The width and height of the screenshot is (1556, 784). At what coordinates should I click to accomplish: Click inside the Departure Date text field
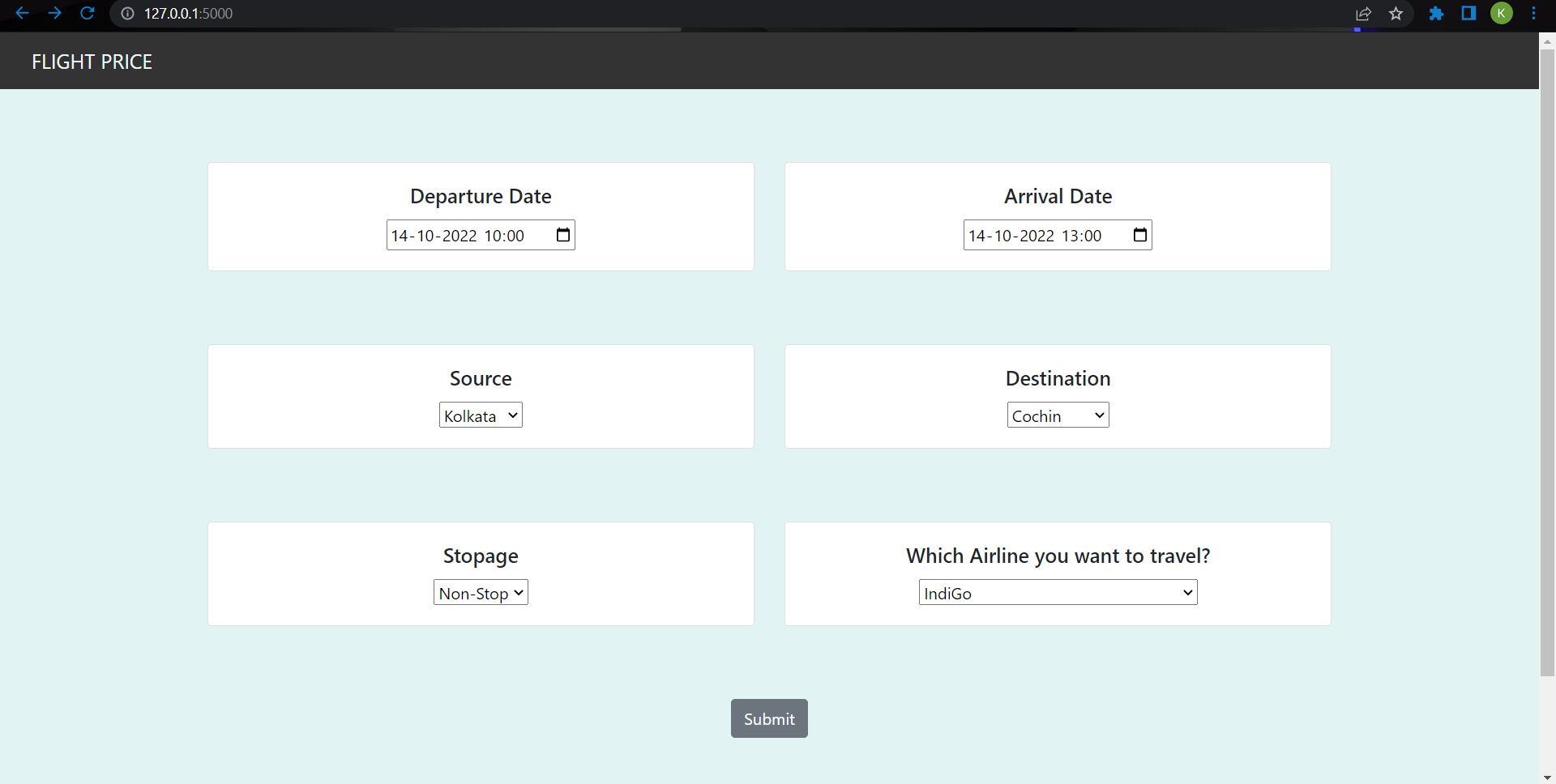454,235
